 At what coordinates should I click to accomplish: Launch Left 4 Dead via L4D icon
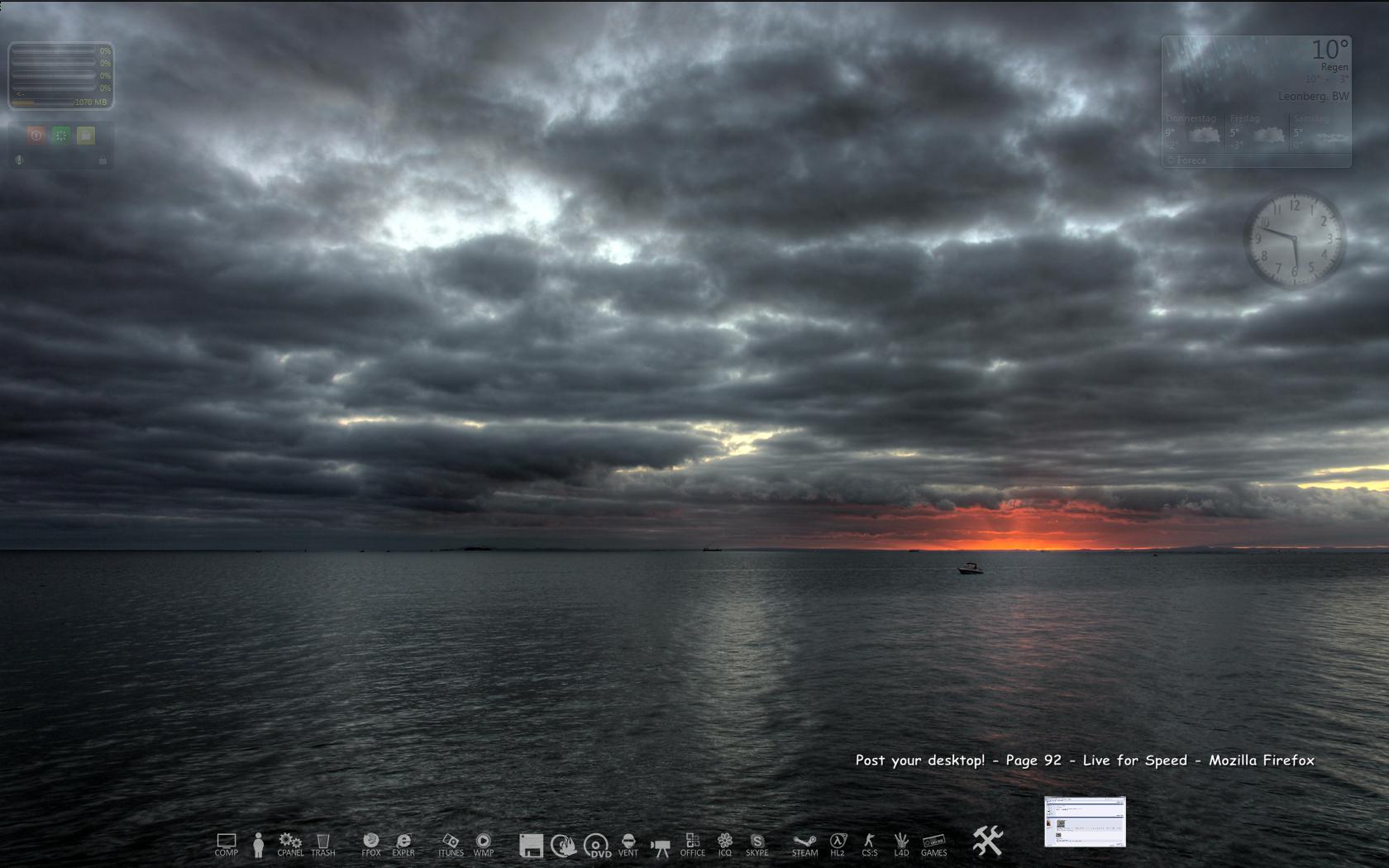pyautogui.click(x=901, y=845)
